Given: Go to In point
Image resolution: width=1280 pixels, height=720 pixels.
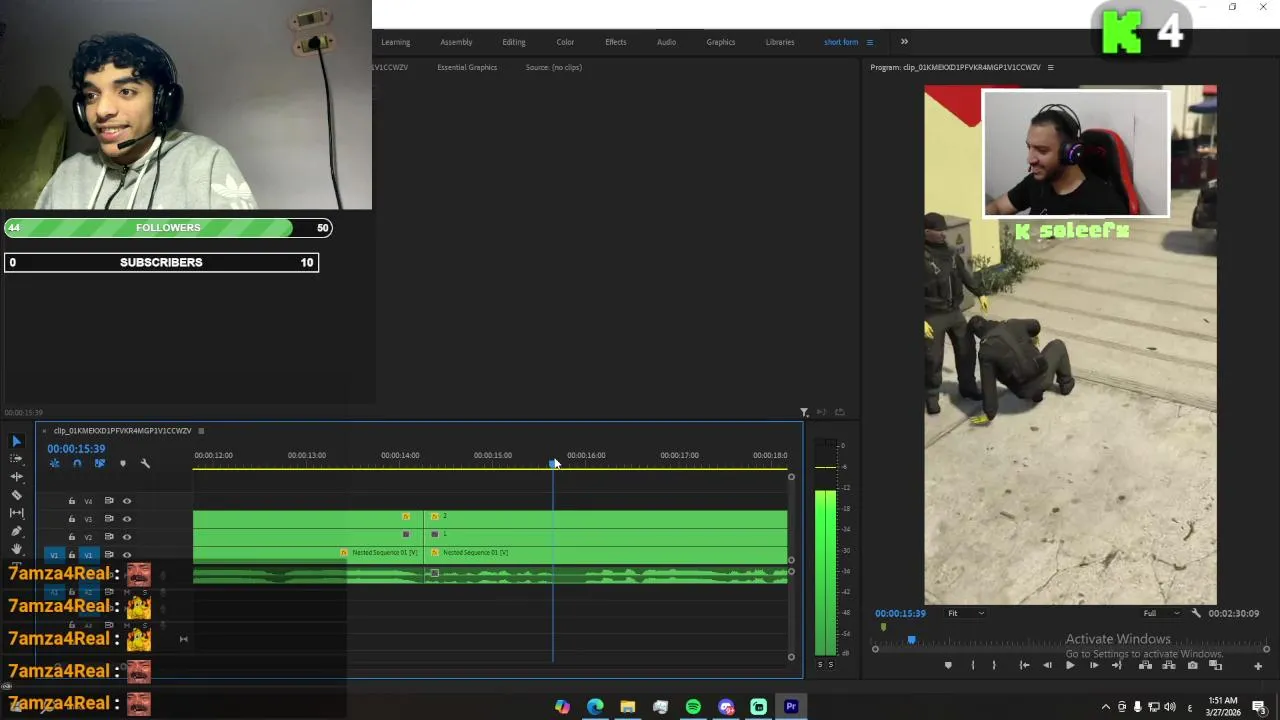Looking at the screenshot, I should (x=1024, y=665).
